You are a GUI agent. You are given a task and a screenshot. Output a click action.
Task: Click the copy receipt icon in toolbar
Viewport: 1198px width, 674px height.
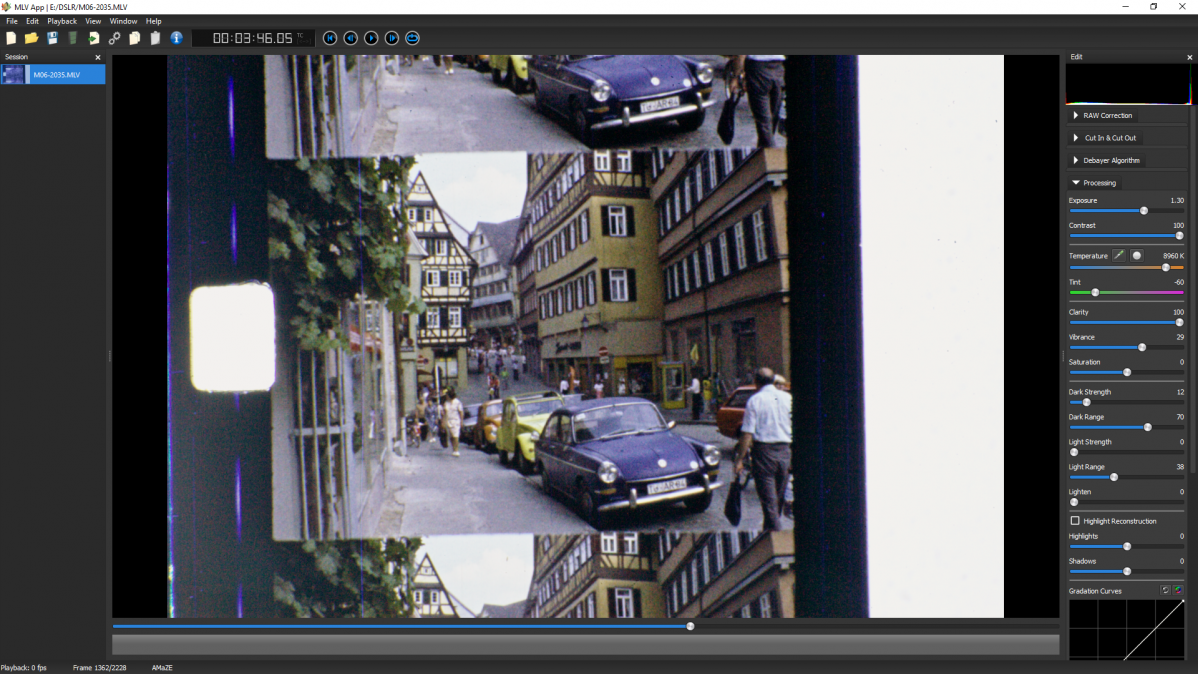click(134, 37)
